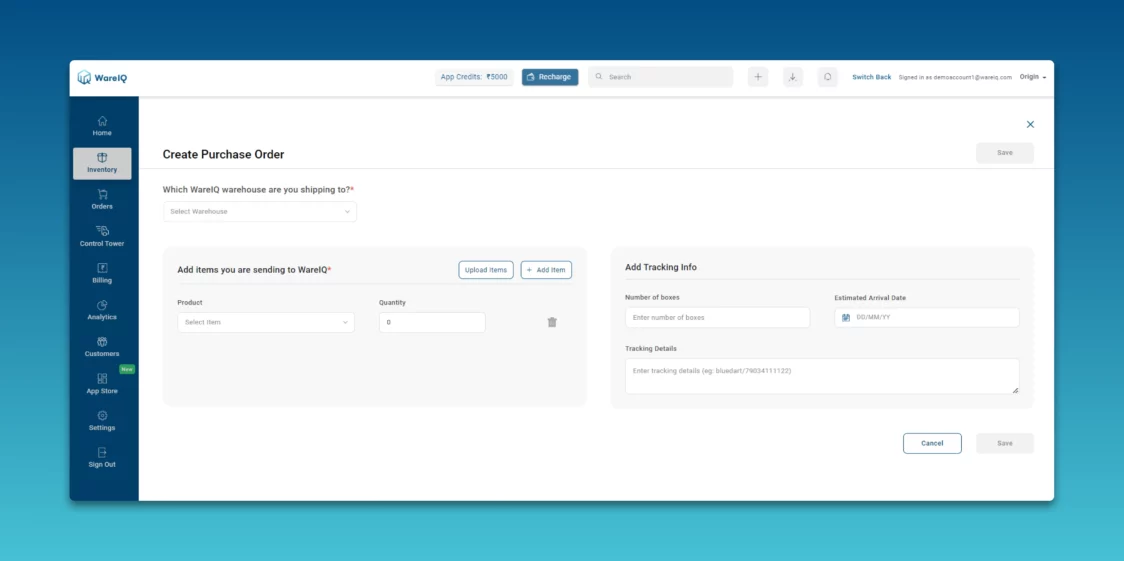The height and width of the screenshot is (561, 1124).
Task: Open Customers in sidebar
Action: coord(102,347)
